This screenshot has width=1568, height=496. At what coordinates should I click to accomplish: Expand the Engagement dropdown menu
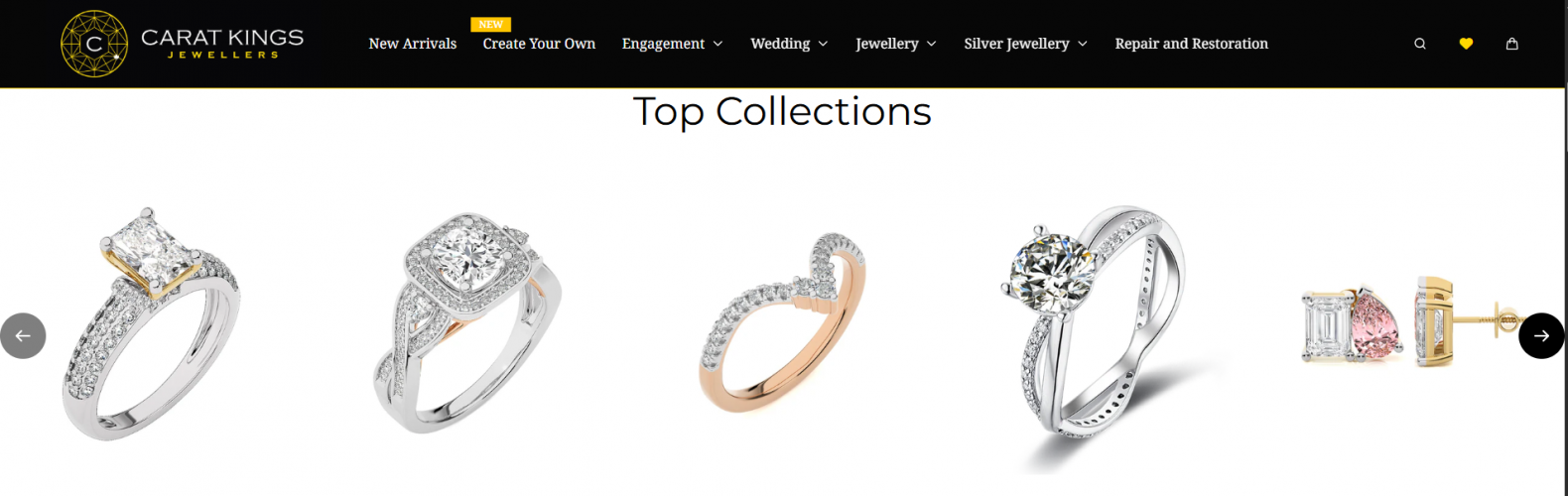(672, 44)
